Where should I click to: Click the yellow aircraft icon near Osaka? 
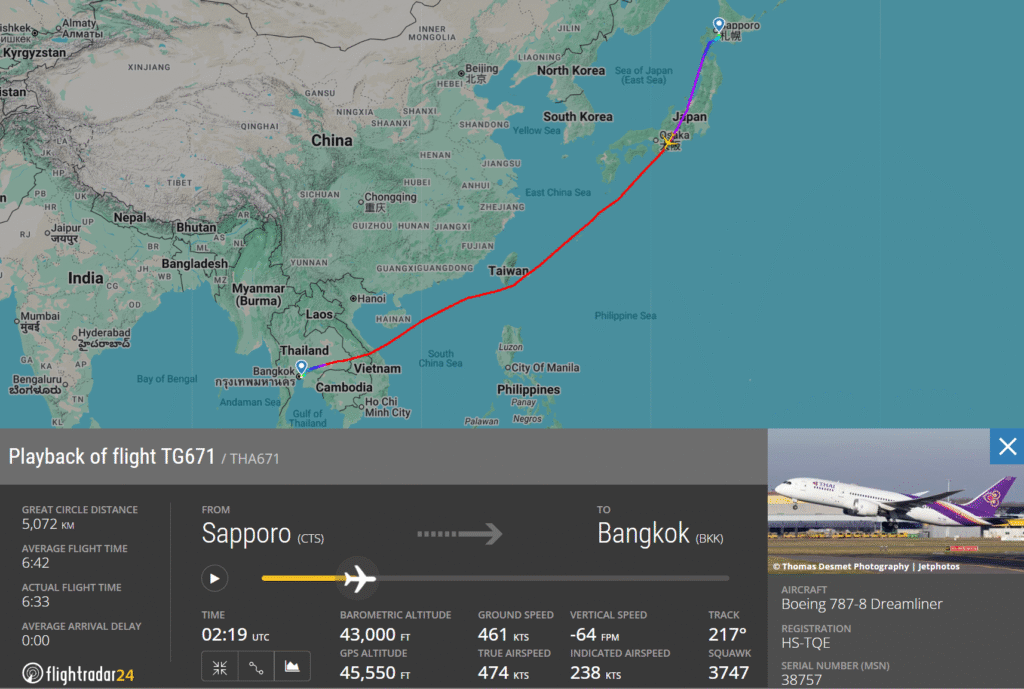(667, 142)
